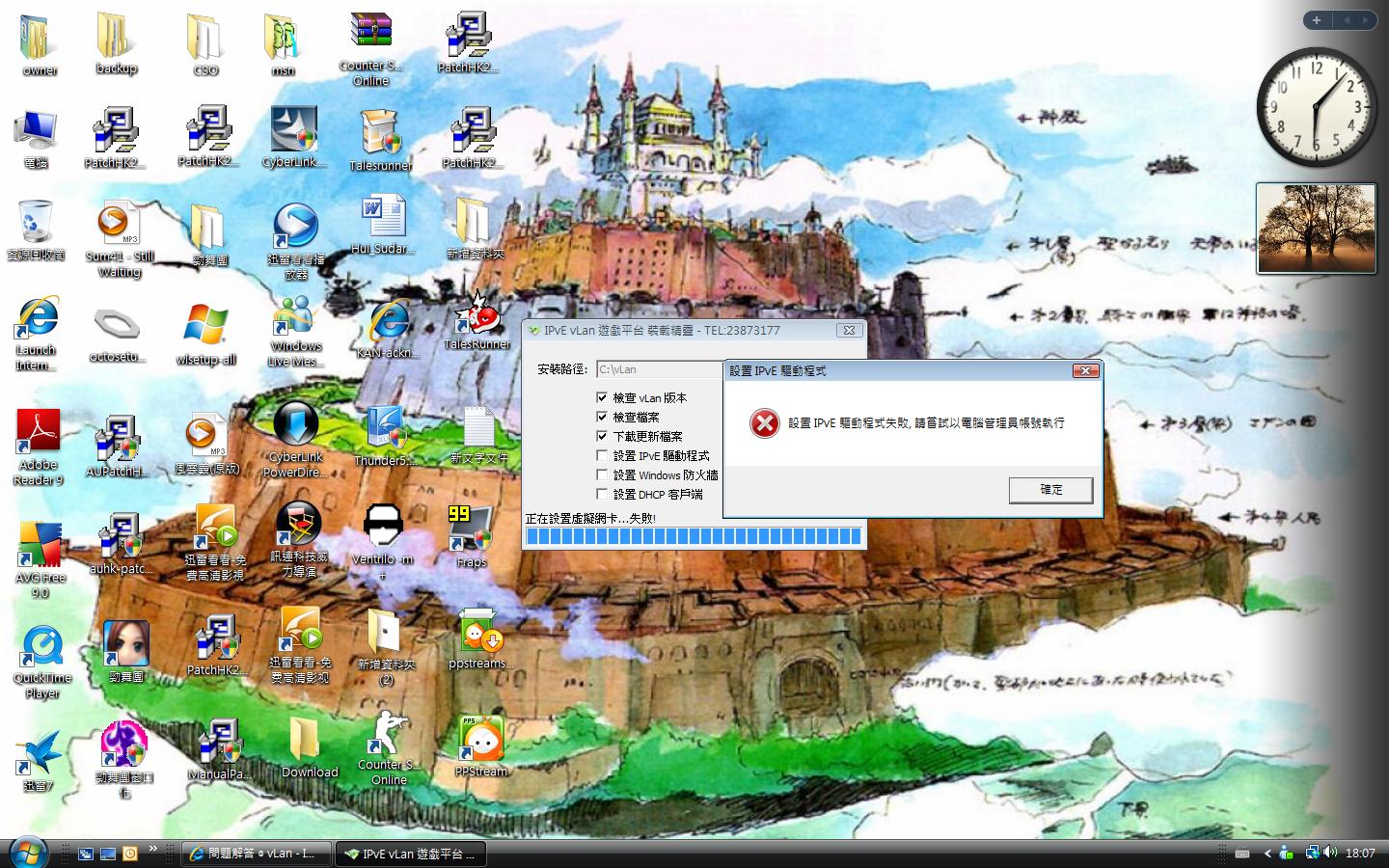This screenshot has width=1389, height=868.
Task: Select the Sum41 - Still Waiting MP3 file
Action: pyautogui.click(x=120, y=238)
